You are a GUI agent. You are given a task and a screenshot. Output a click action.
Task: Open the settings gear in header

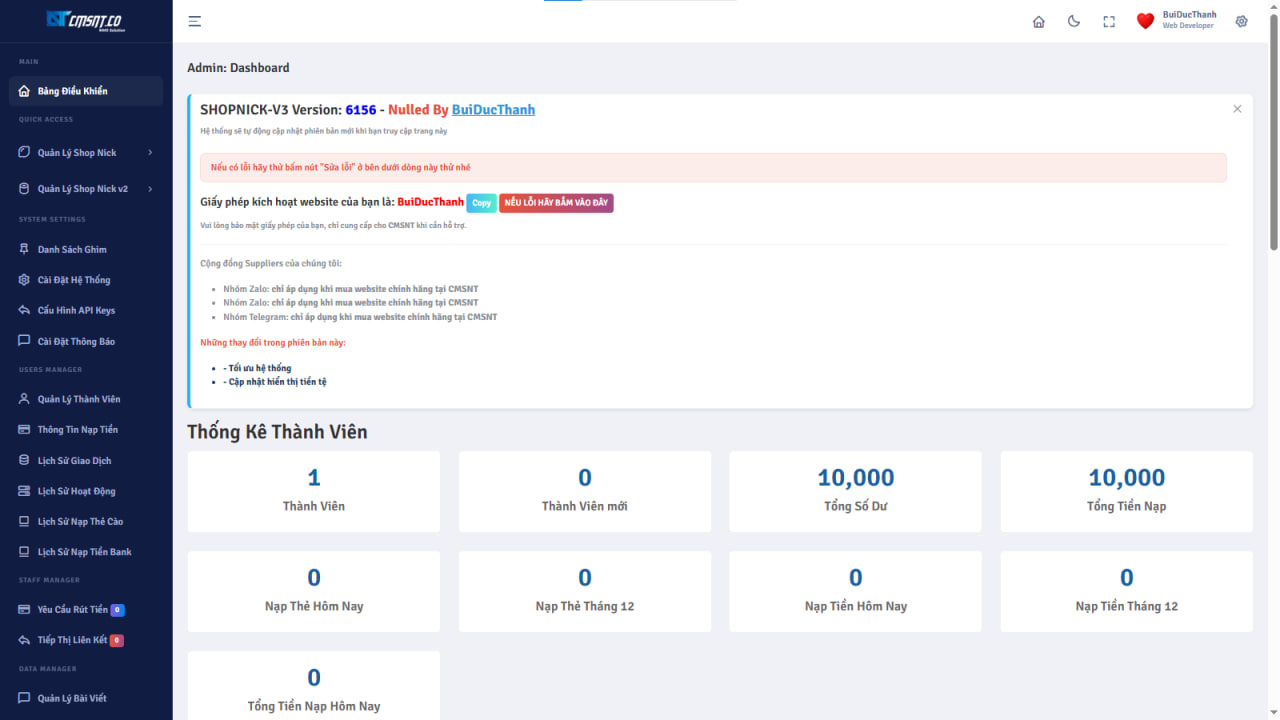1241,21
